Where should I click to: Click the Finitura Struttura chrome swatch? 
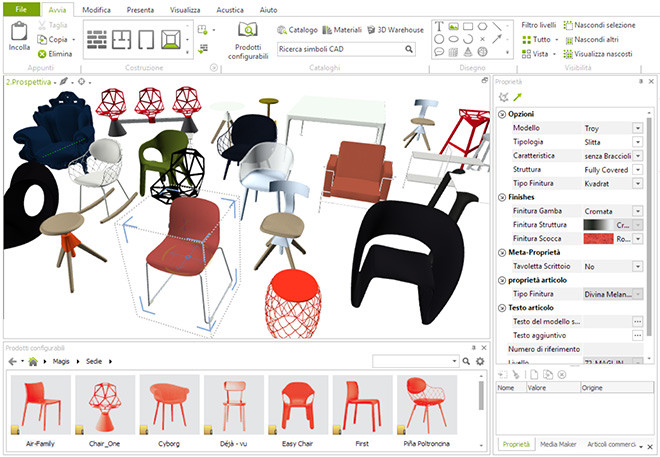point(598,225)
